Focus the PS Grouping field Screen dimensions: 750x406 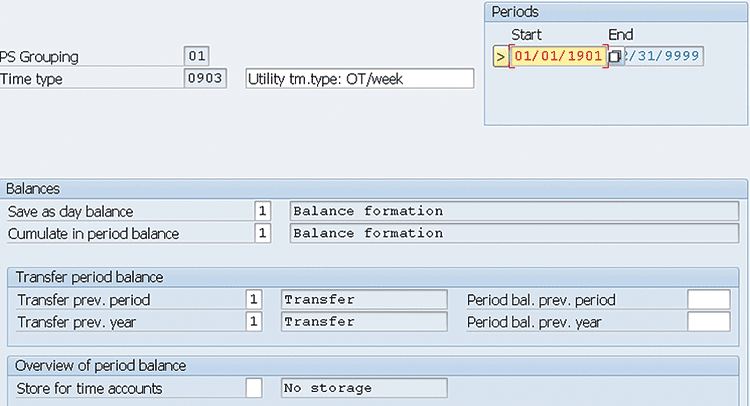(197, 57)
